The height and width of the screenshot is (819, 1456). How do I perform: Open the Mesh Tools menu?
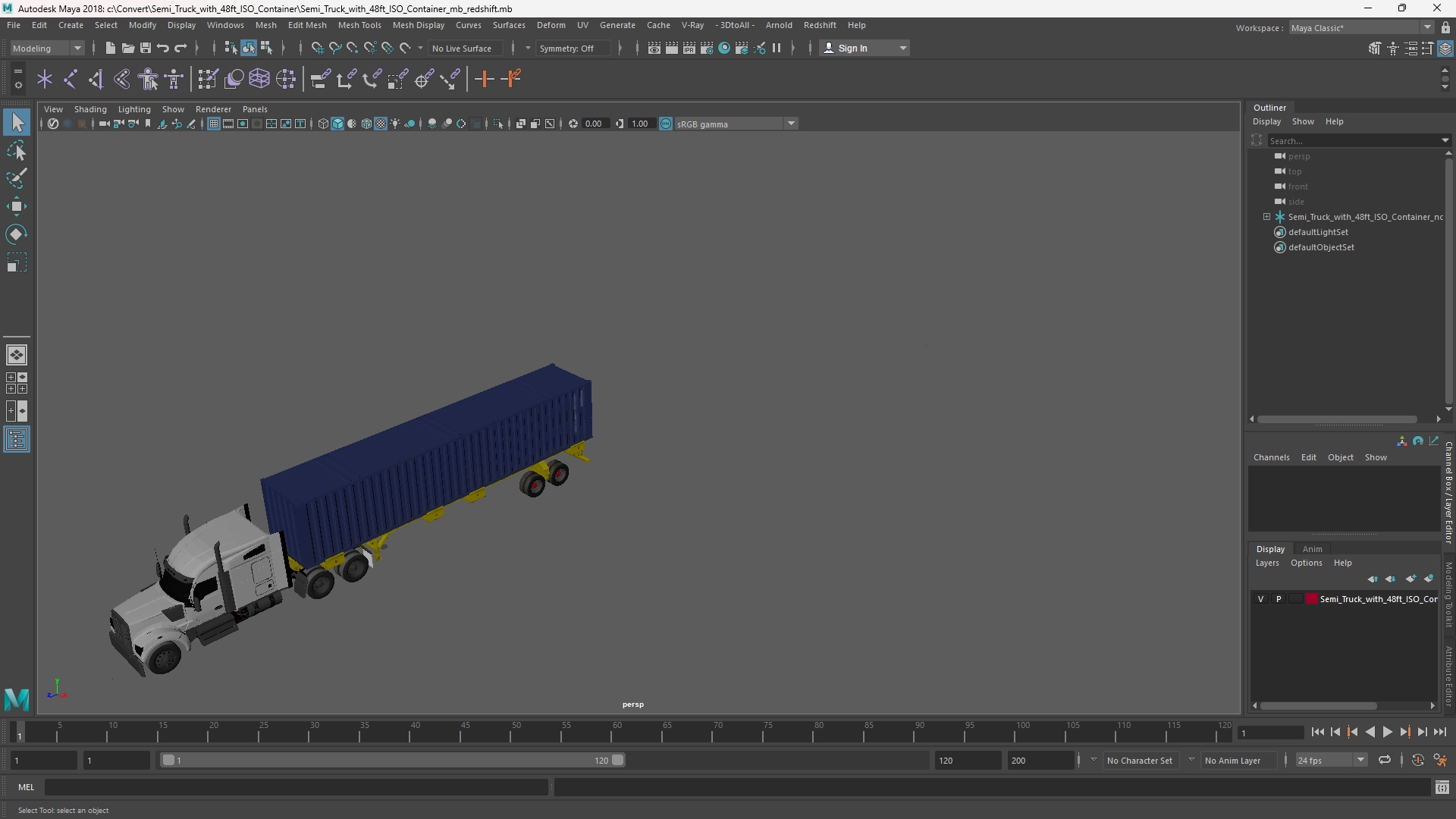tap(359, 25)
